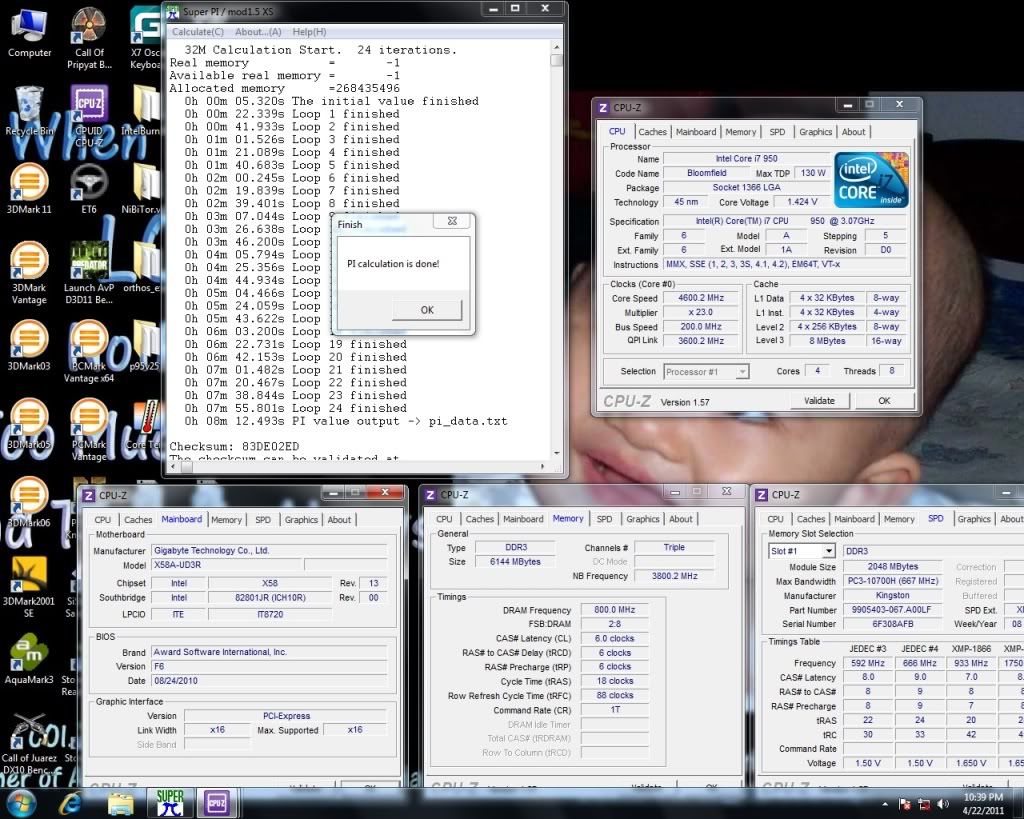Select the memory size 6144 MBytes value
This screenshot has height=819, width=1024.
515,561
